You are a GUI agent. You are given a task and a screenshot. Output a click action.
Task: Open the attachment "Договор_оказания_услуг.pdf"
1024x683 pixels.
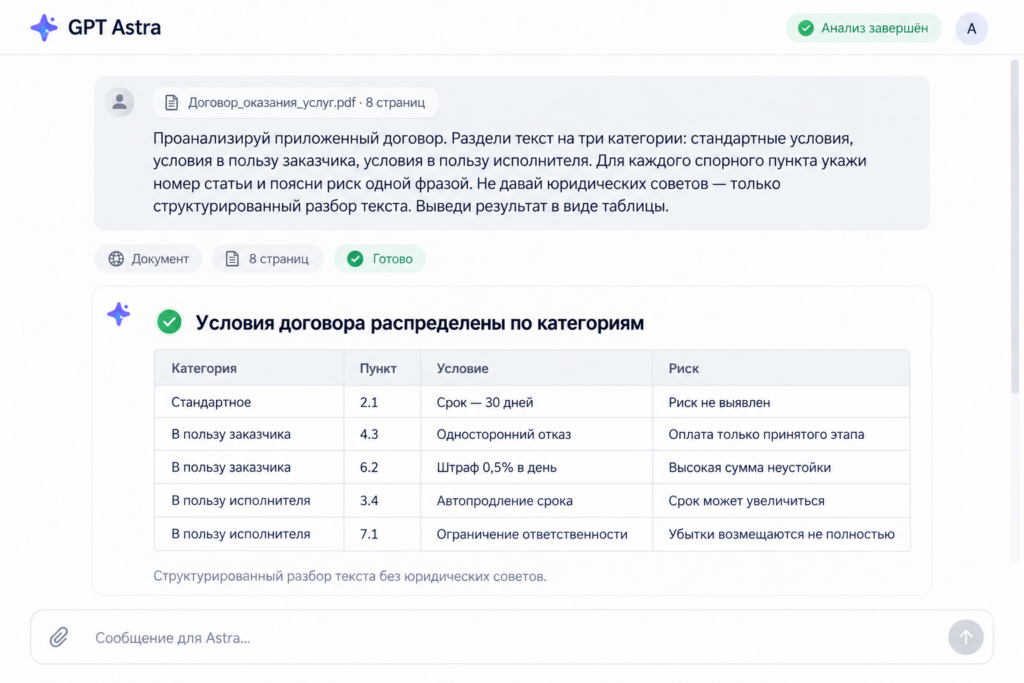295,103
